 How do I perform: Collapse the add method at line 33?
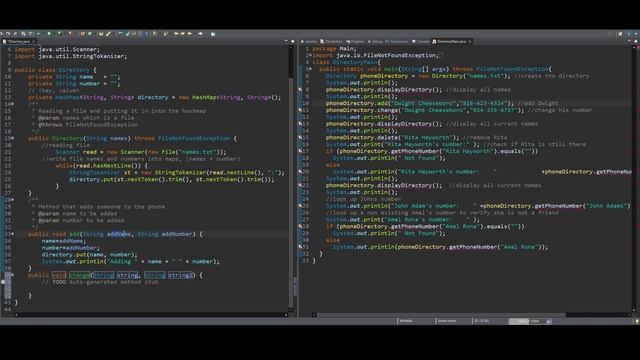13,234
